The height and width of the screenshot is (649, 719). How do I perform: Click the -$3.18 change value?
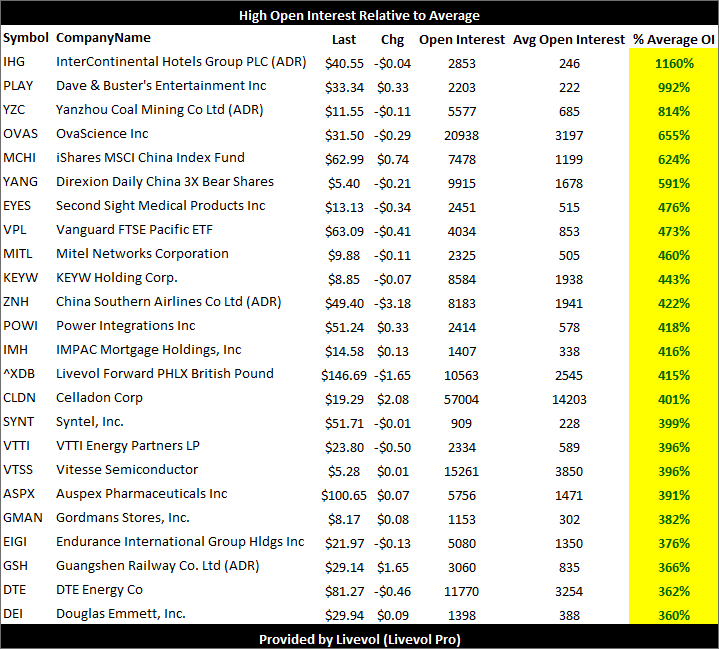[393, 303]
